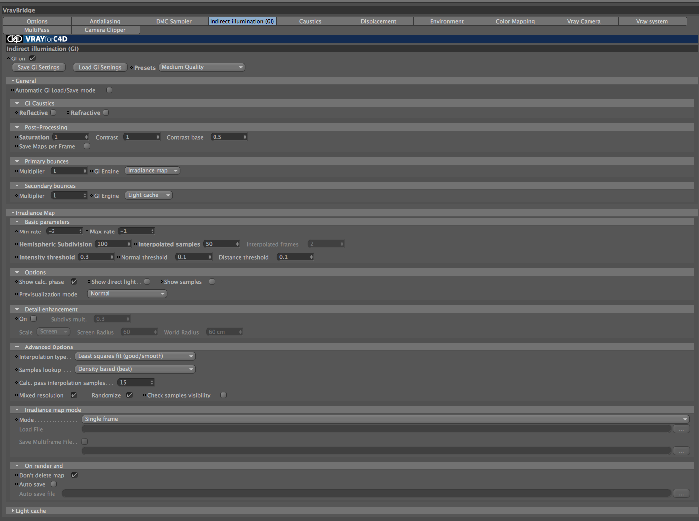The image size is (699, 521).
Task: Select the MultiPass tab
Action: coord(37,30)
